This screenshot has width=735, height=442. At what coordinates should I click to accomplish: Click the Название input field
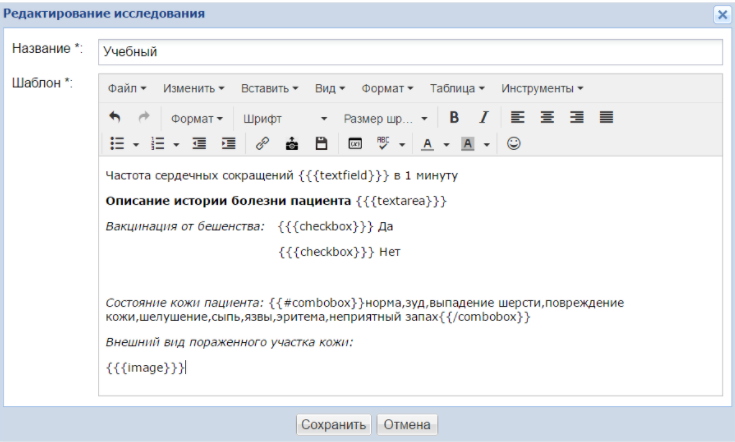coord(410,51)
